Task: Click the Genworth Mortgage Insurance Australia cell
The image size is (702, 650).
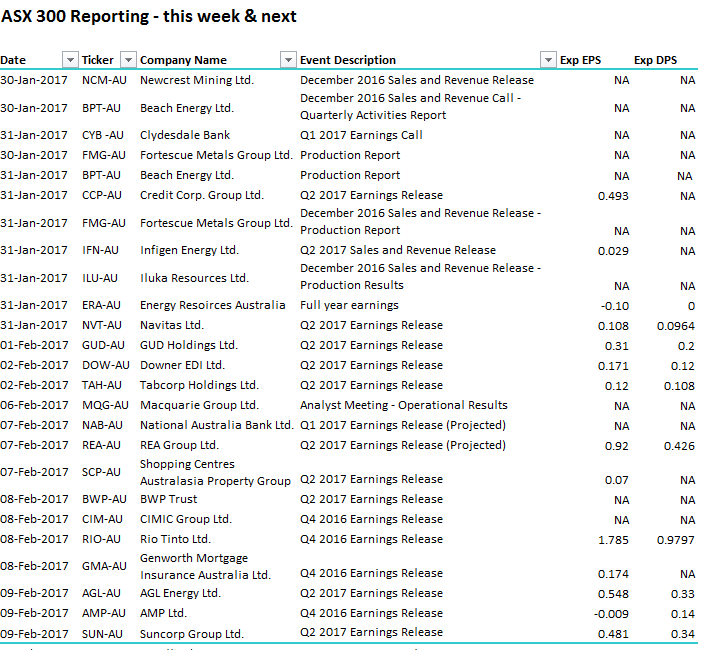Action: click(x=205, y=567)
